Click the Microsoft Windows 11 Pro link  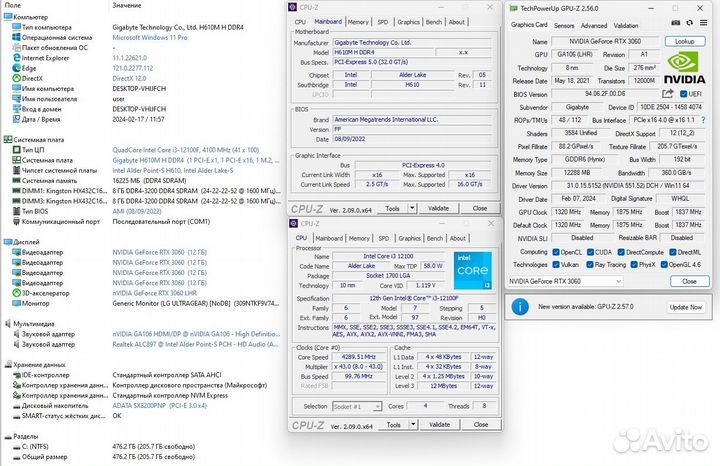tap(150, 38)
